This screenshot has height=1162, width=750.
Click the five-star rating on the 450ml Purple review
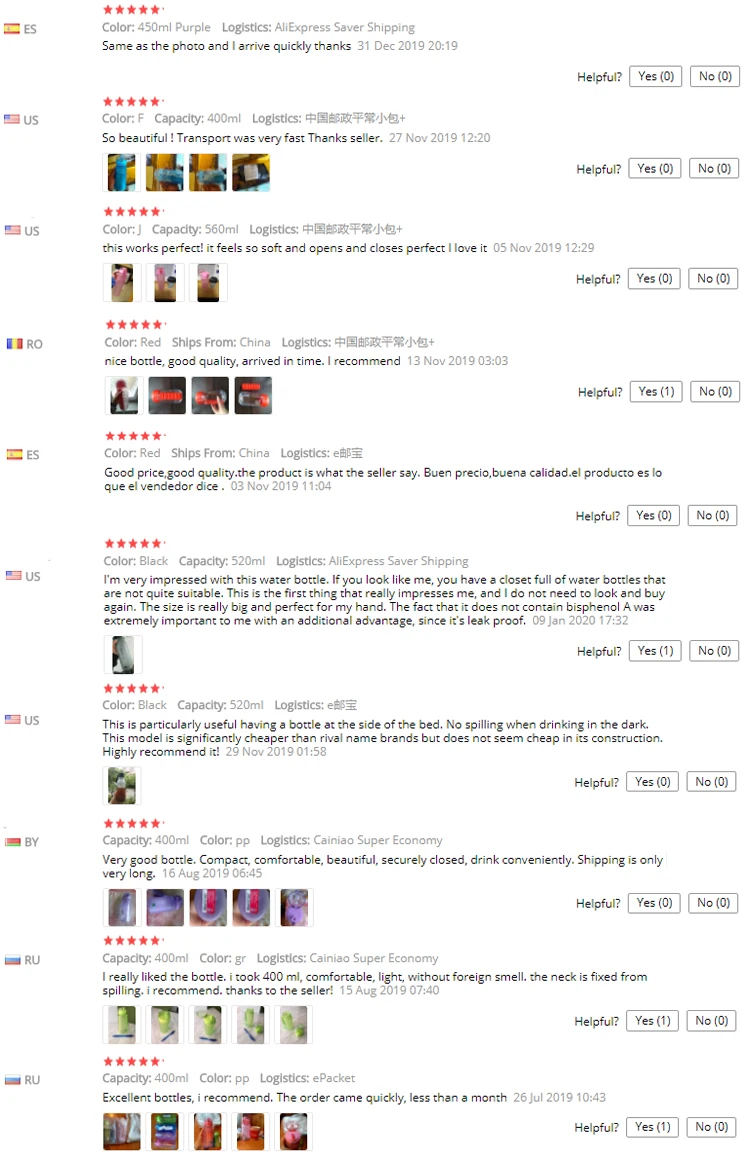tap(133, 10)
